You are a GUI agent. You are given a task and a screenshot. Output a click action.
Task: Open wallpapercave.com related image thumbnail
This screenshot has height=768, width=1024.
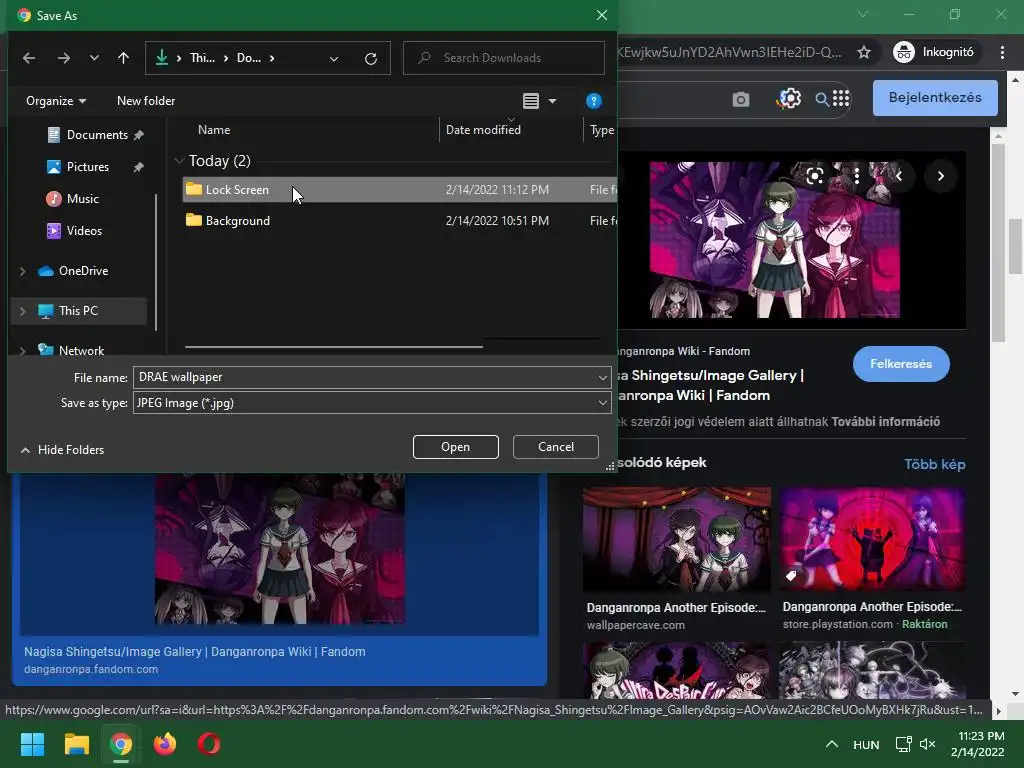677,539
